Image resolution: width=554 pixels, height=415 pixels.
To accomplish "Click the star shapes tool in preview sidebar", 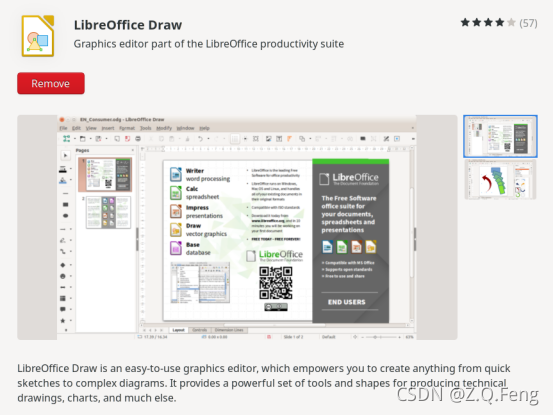I will (x=63, y=321).
